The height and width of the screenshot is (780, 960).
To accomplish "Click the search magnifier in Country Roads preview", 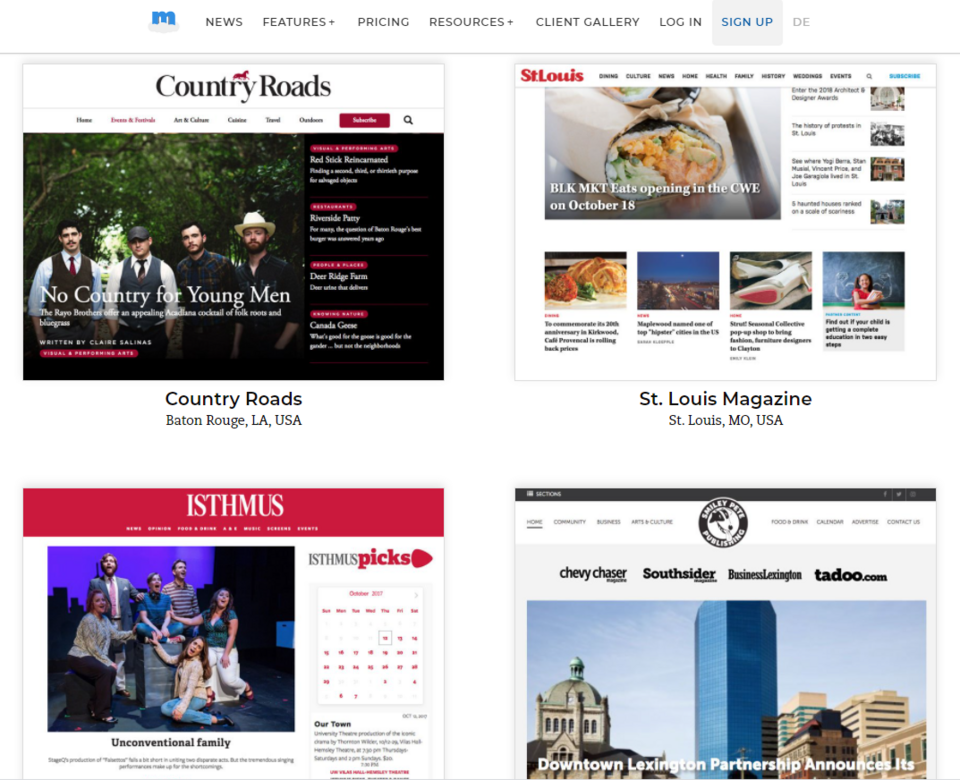I will click(x=408, y=120).
